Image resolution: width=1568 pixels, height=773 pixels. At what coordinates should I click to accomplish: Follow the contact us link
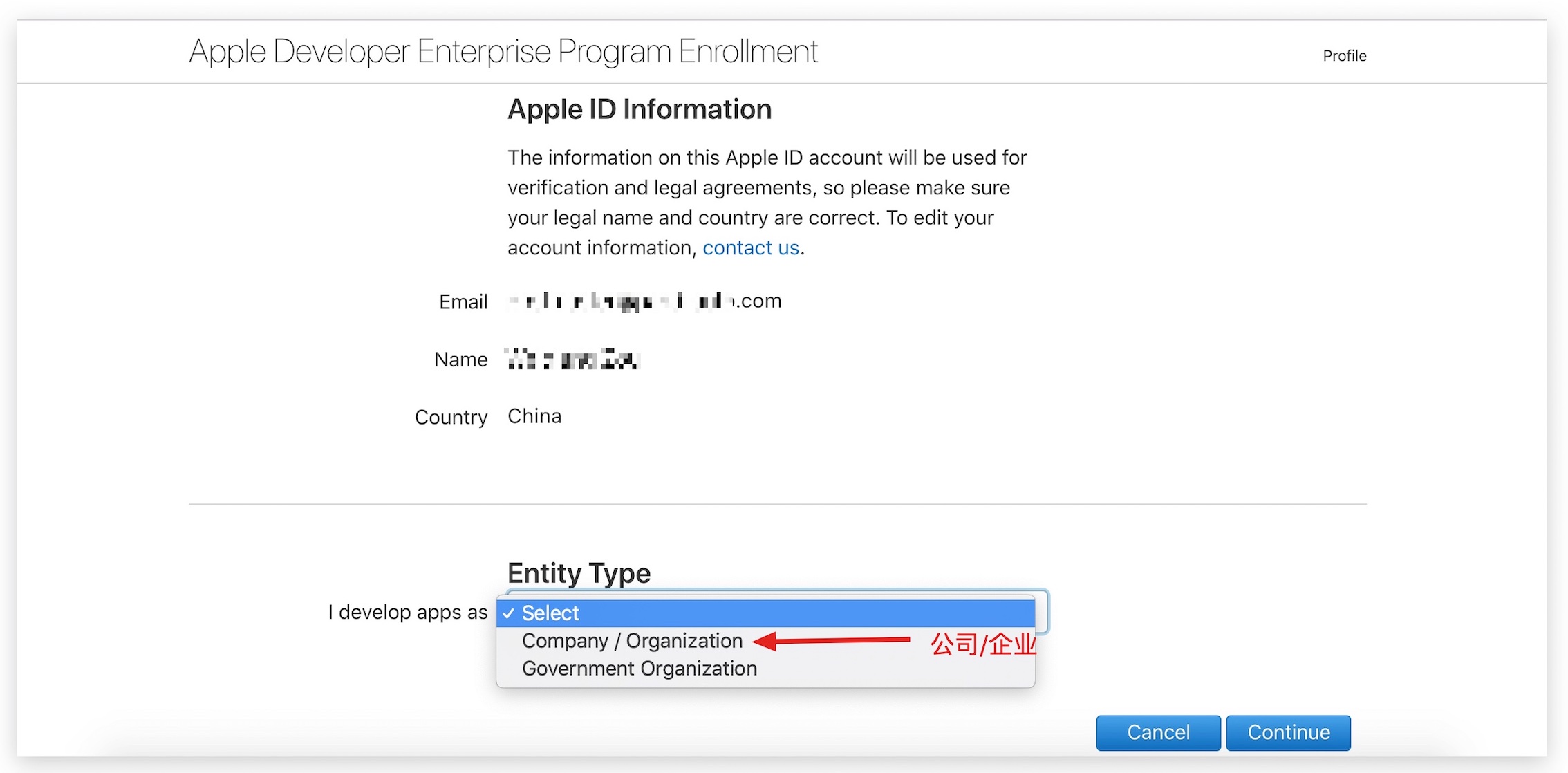(x=751, y=248)
